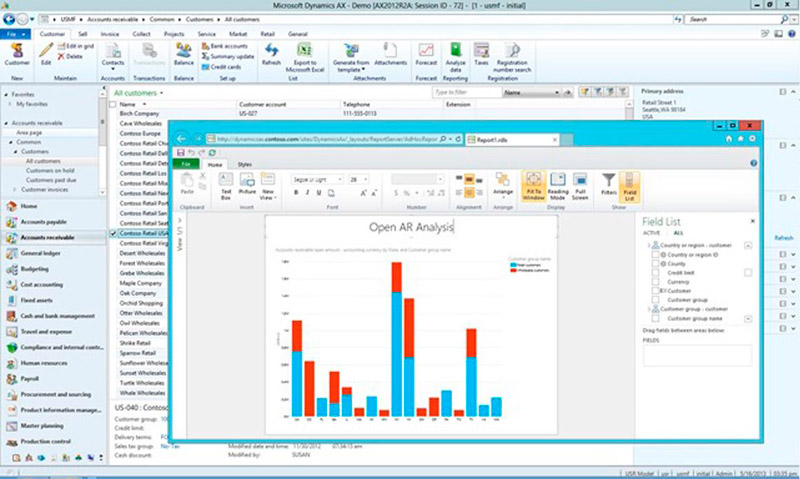Click the Edit pencil icon

46,50
